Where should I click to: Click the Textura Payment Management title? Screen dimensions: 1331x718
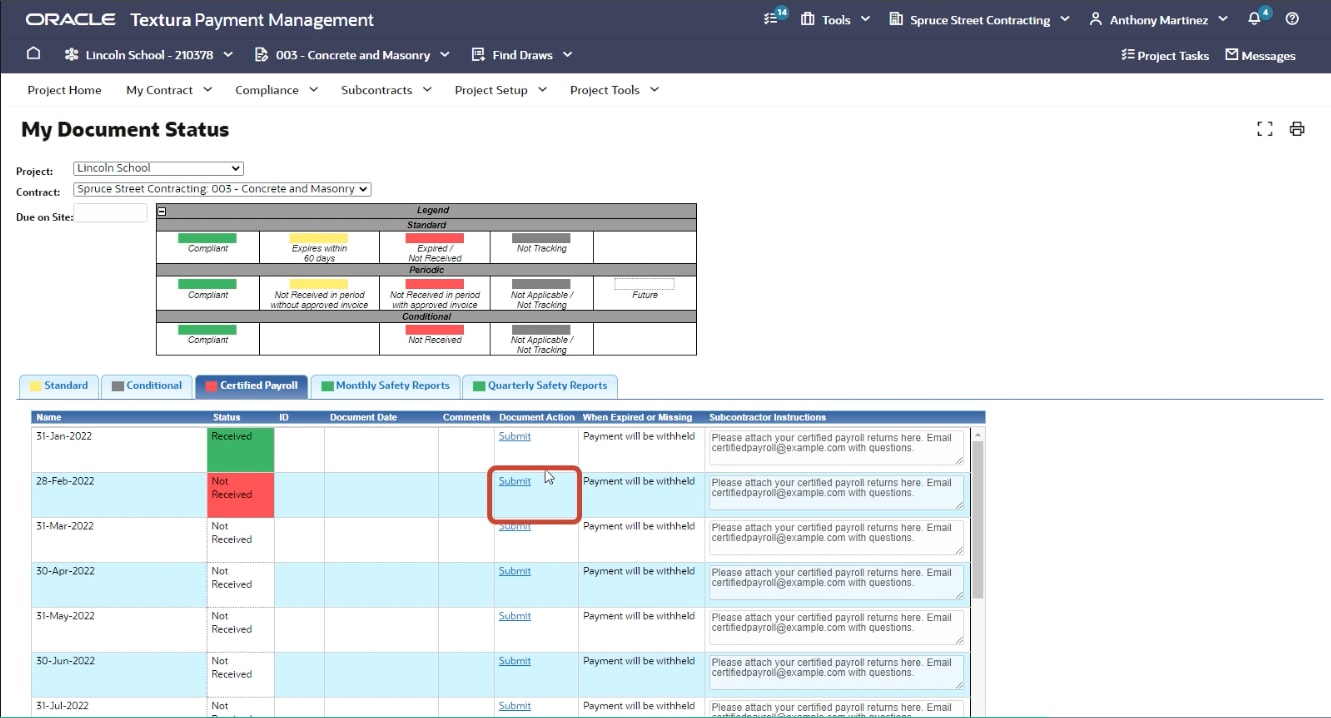click(x=252, y=19)
